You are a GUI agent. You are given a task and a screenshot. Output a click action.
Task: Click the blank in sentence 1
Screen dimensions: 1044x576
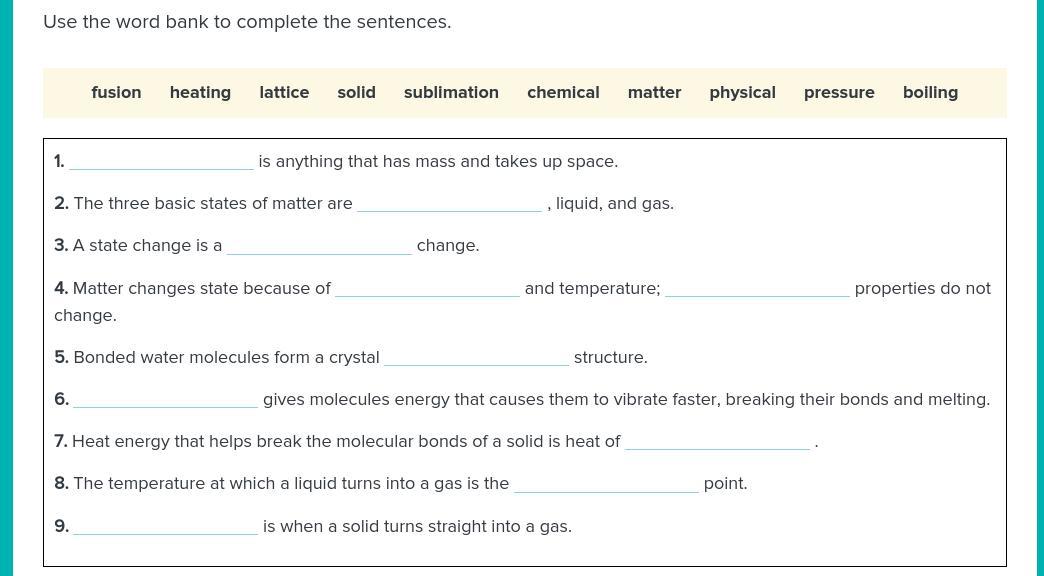pyautogui.click(x=162, y=161)
